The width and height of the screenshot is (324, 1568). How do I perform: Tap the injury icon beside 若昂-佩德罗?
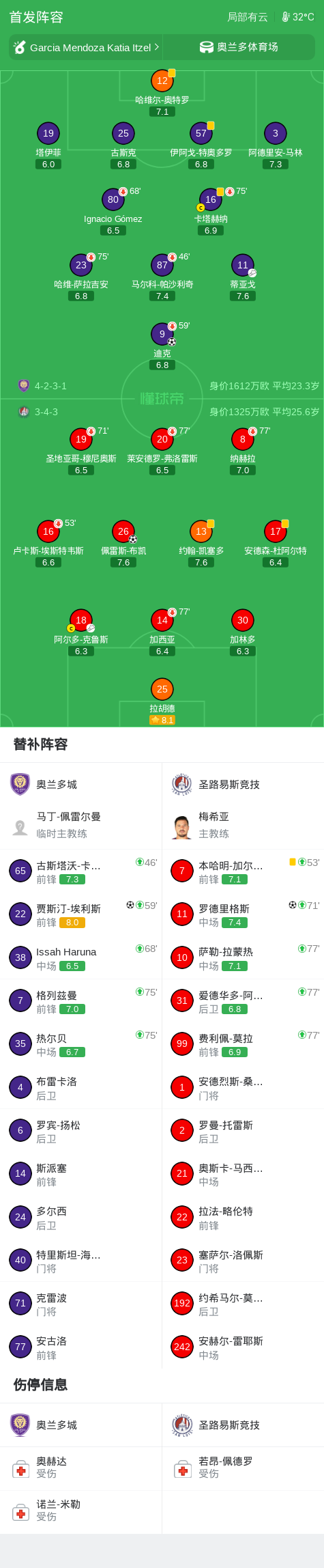click(183, 1469)
